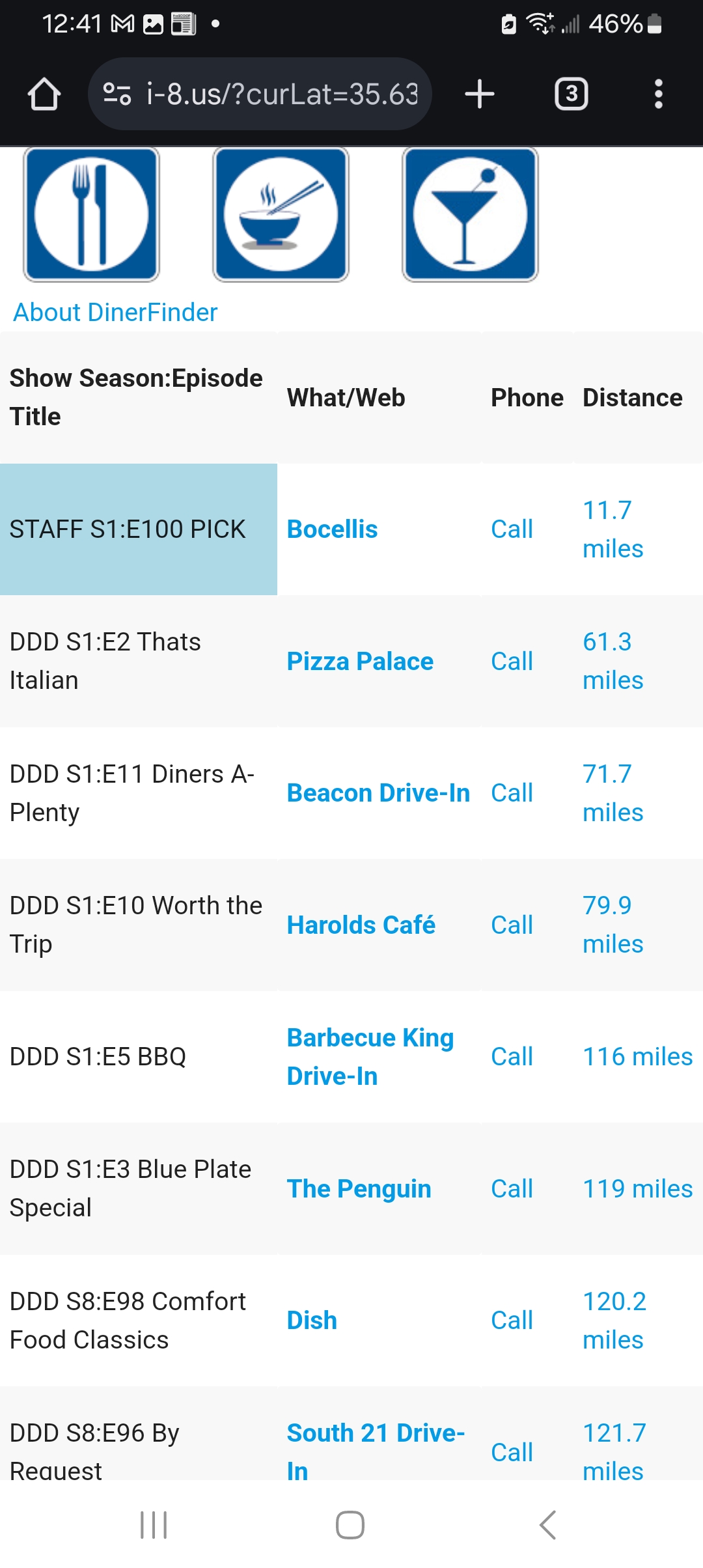Open The Penguin restaurant link
Image resolution: width=703 pixels, height=1568 pixels.
[359, 1189]
